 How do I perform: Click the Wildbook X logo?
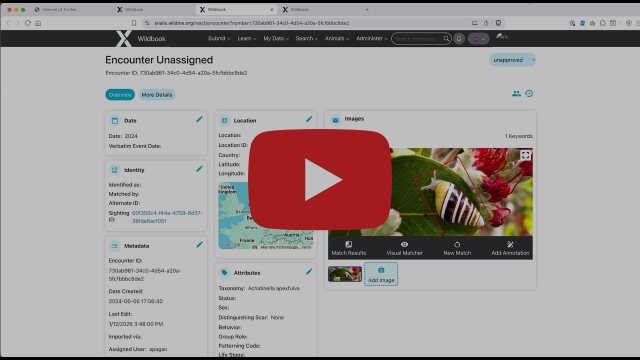coord(123,38)
